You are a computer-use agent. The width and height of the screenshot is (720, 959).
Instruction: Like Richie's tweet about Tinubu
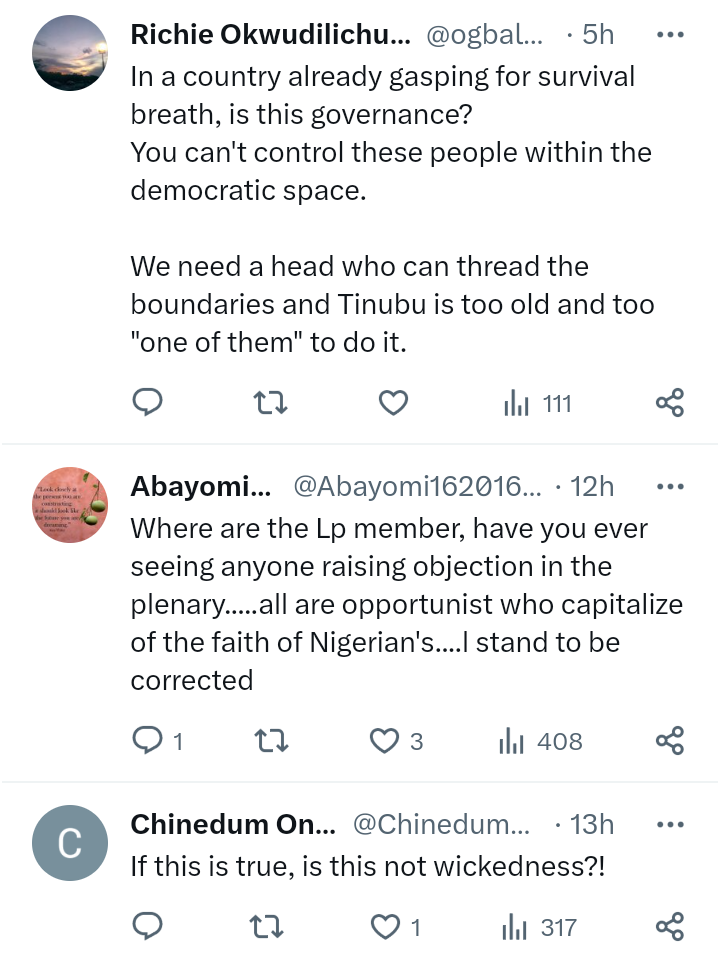tap(394, 403)
